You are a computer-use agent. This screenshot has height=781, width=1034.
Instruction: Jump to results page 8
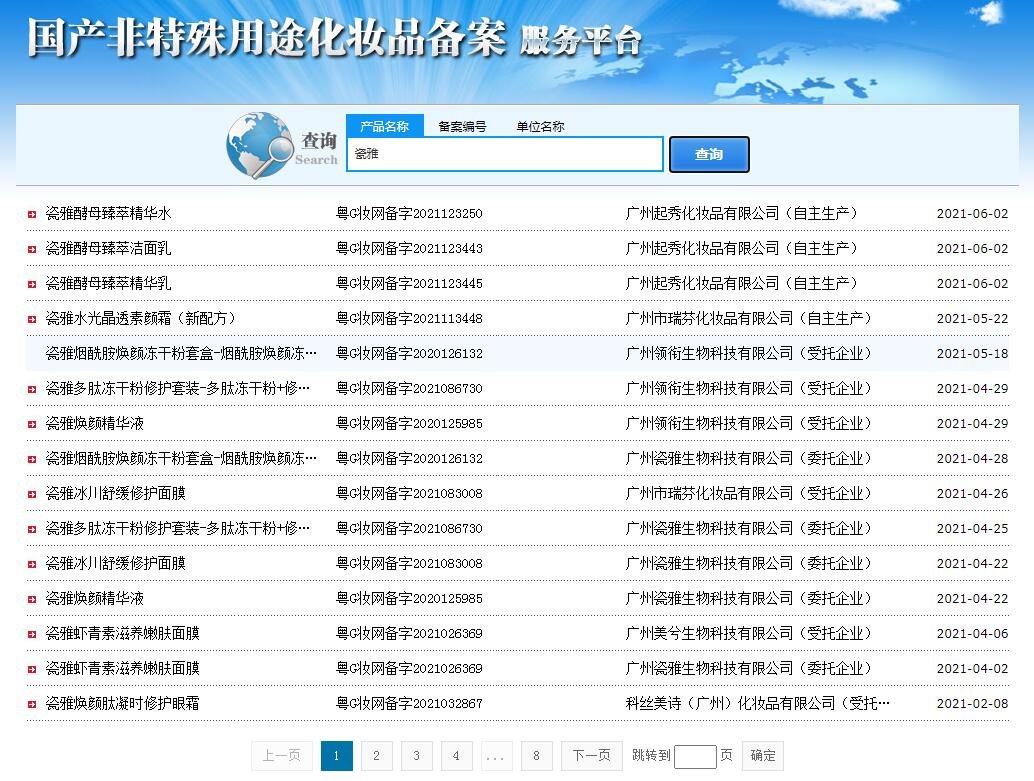pyautogui.click(x=537, y=756)
